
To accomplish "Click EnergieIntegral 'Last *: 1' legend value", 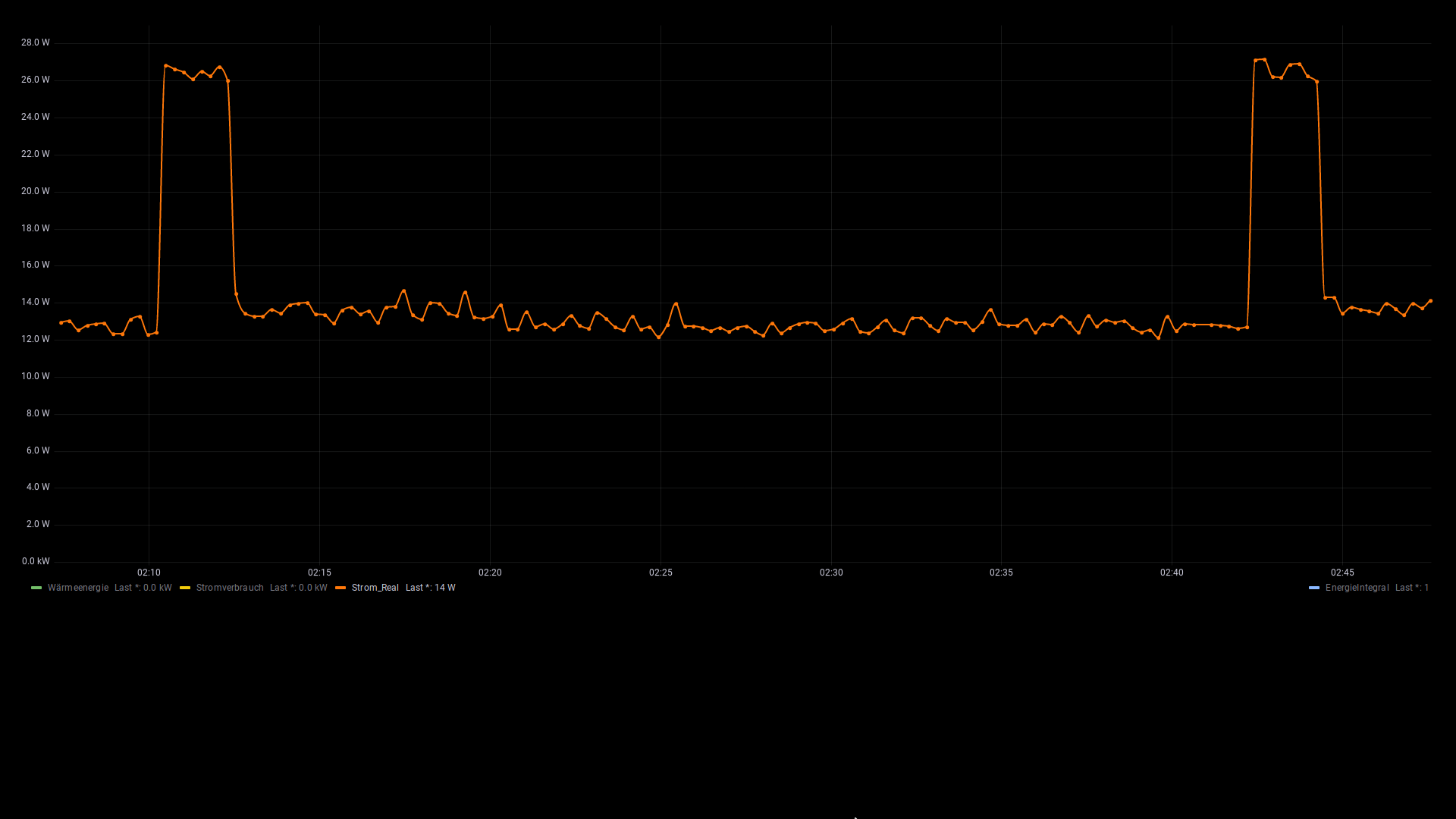I will [x=1412, y=588].
